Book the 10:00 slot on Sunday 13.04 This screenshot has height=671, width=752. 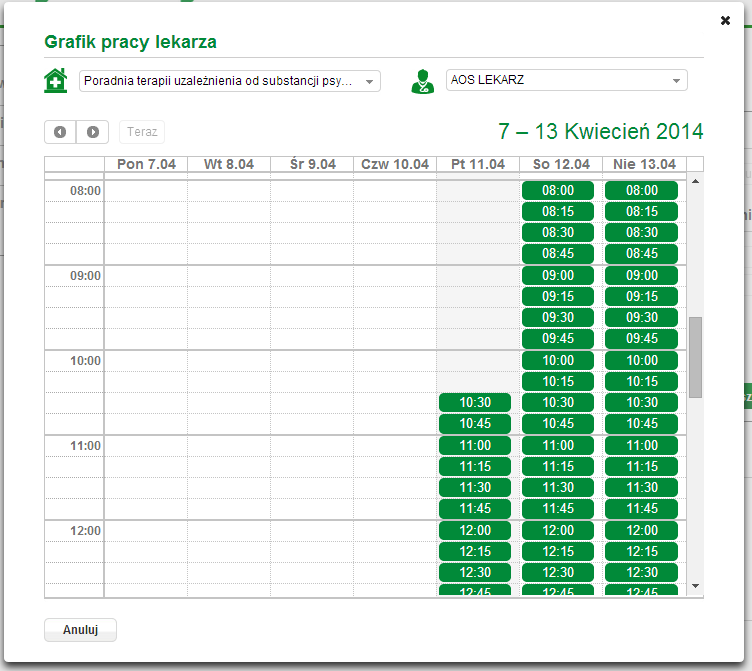(641, 361)
